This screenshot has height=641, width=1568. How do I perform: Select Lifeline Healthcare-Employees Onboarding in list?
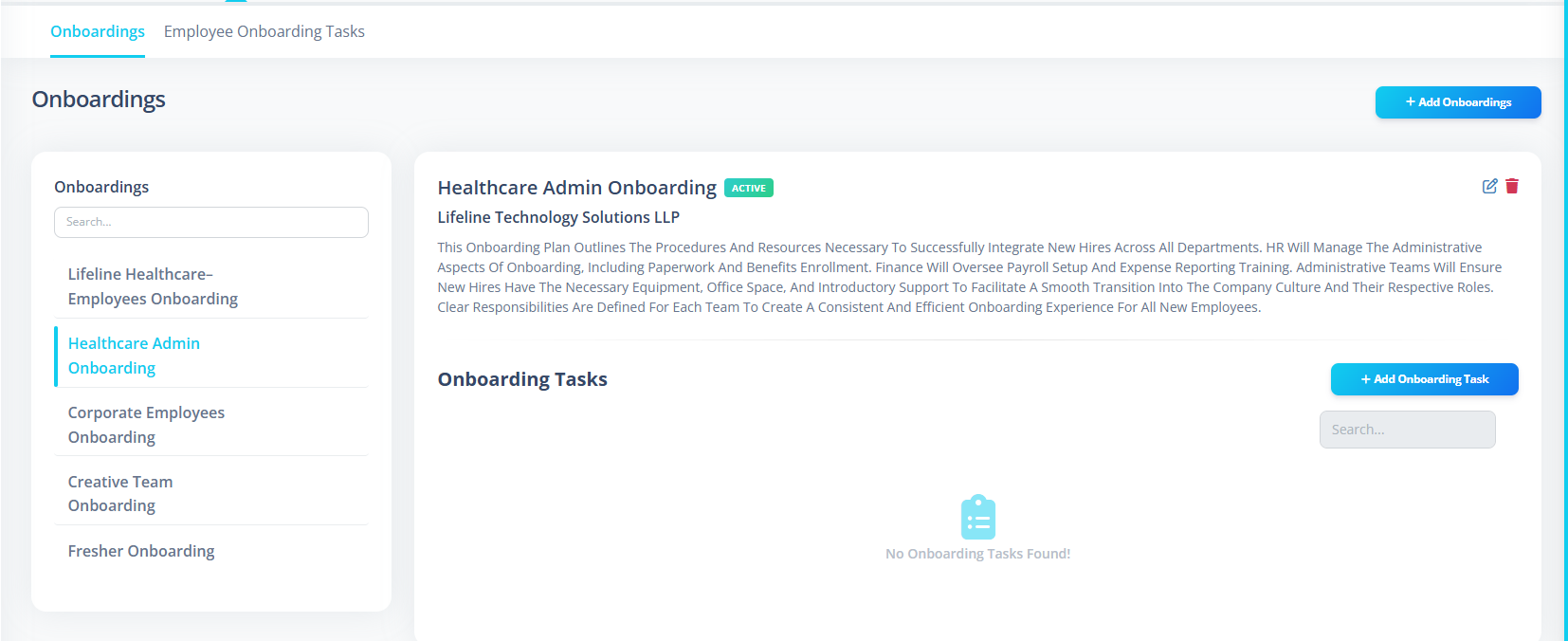[211, 286]
